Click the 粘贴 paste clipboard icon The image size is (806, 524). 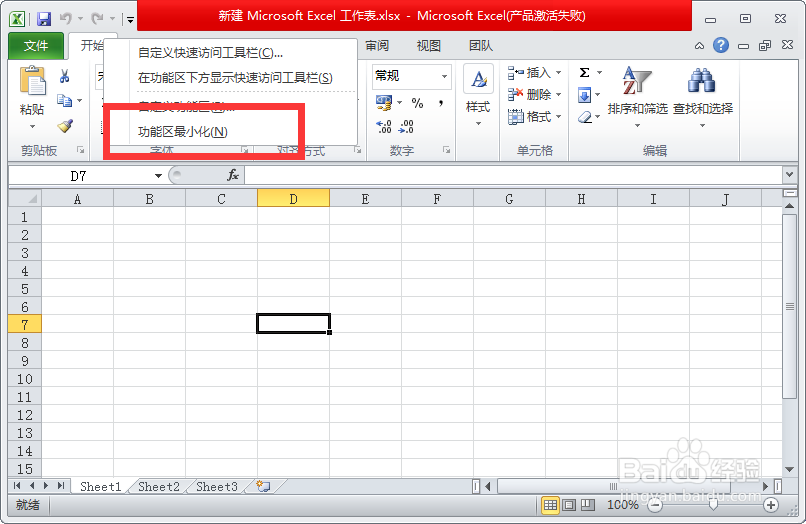32,81
